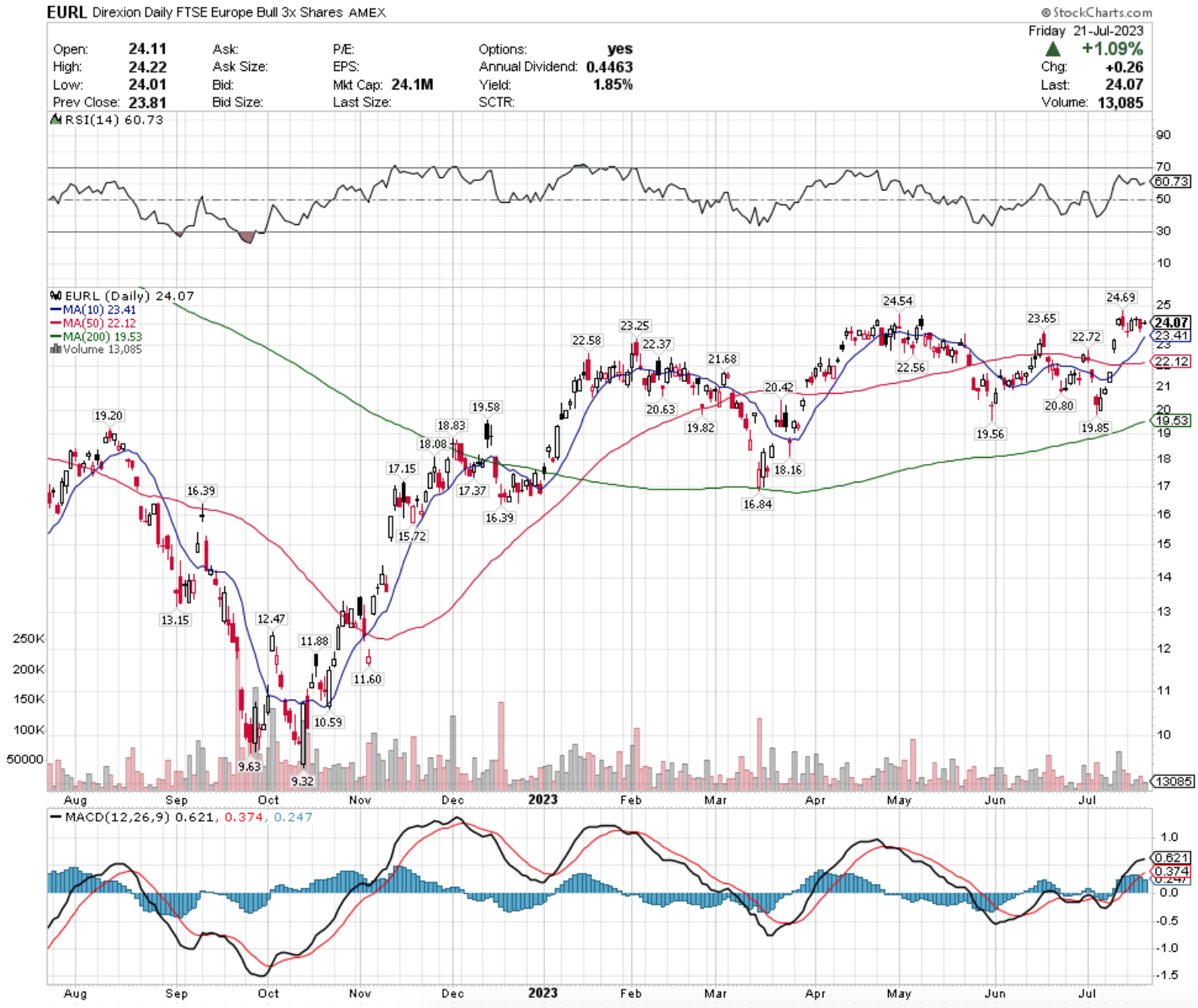Click the 16.84 low price label
The height and width of the screenshot is (1008, 1198).
pos(757,504)
